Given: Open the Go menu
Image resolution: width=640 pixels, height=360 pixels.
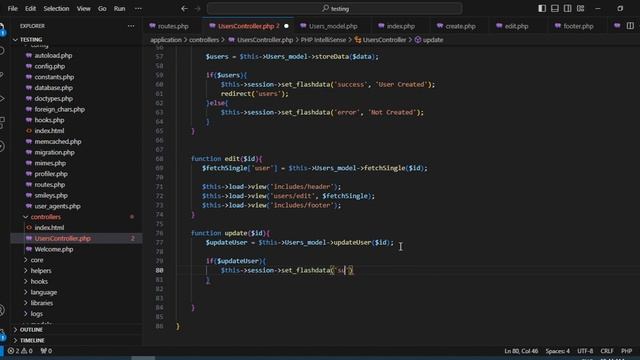Looking at the screenshot, I should tap(102, 9).
